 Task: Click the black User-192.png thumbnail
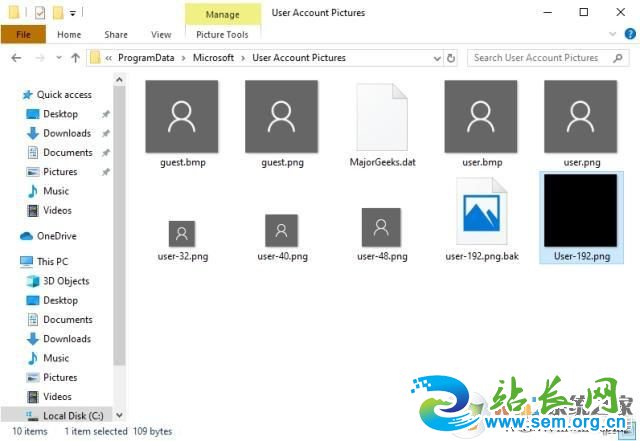pos(582,209)
